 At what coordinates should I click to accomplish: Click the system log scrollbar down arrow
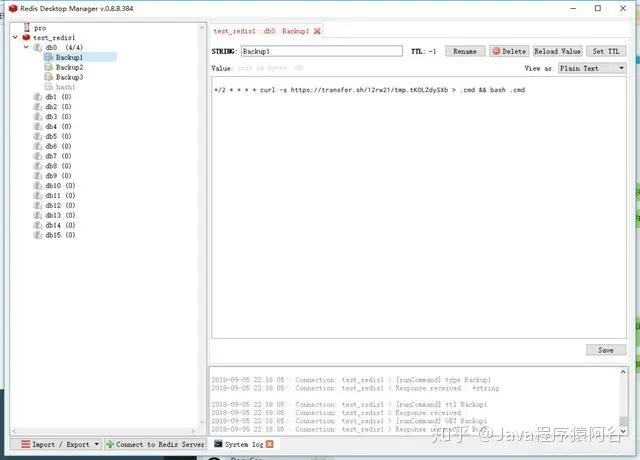tap(623, 430)
